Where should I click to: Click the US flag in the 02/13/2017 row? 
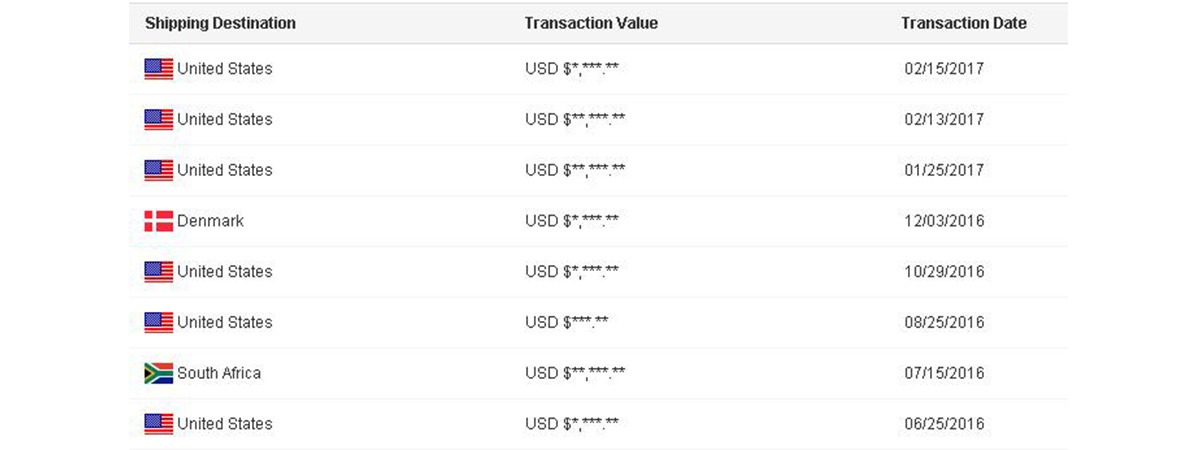158,120
